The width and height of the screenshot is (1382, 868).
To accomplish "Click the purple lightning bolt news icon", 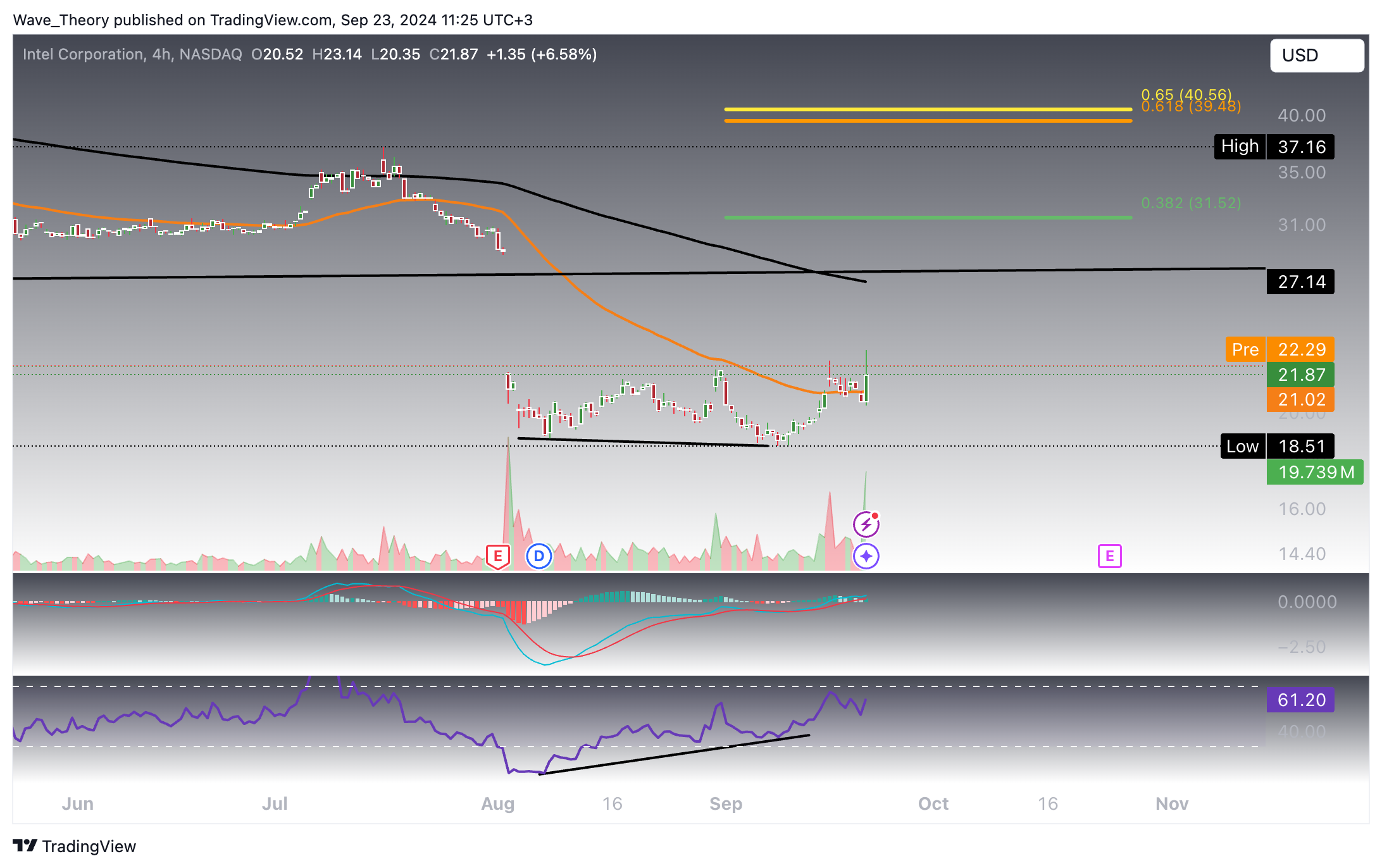I will 866,524.
